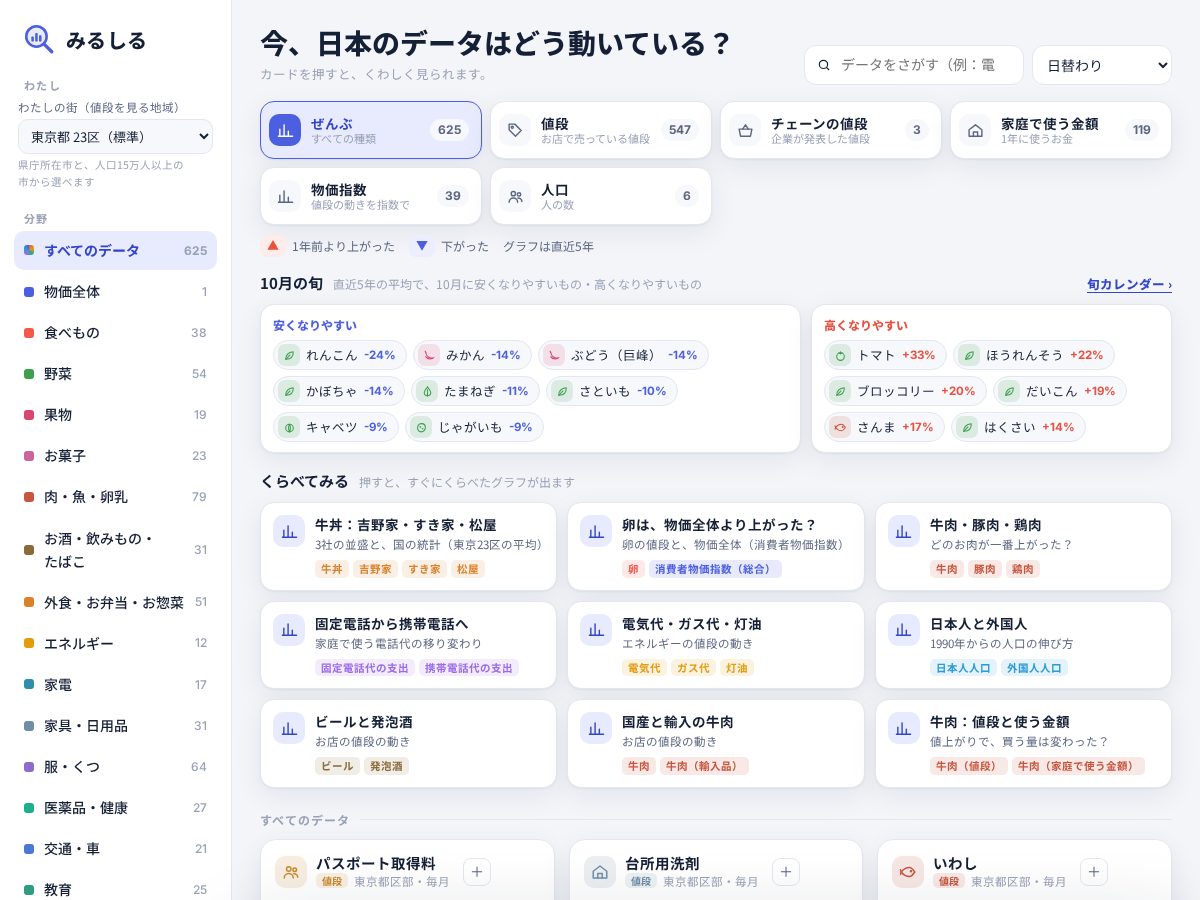
Task: Click chart icon of 牛丼 comparison card
Action: 289,531
